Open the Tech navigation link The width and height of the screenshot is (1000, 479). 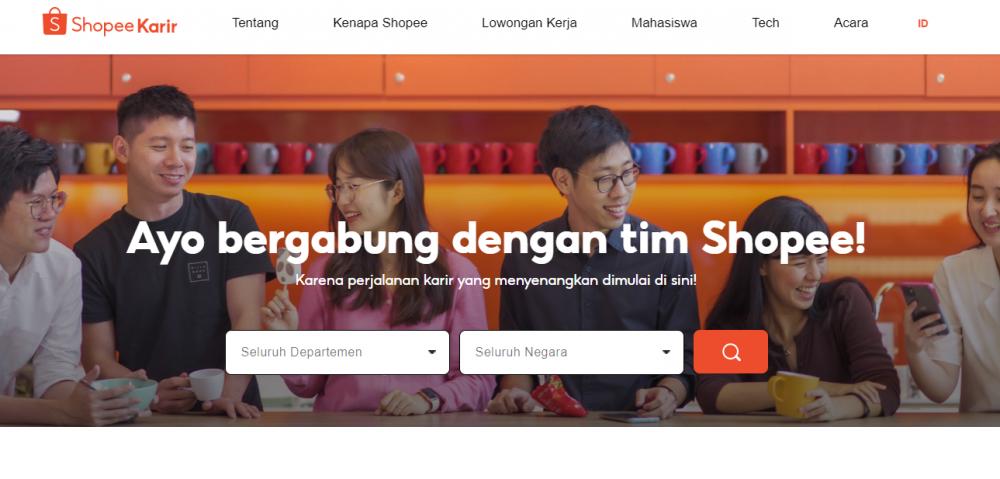765,23
